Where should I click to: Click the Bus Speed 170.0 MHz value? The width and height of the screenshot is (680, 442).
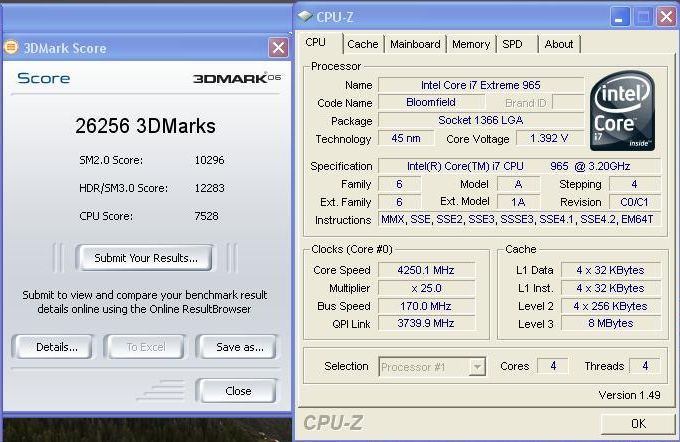[x=426, y=306]
